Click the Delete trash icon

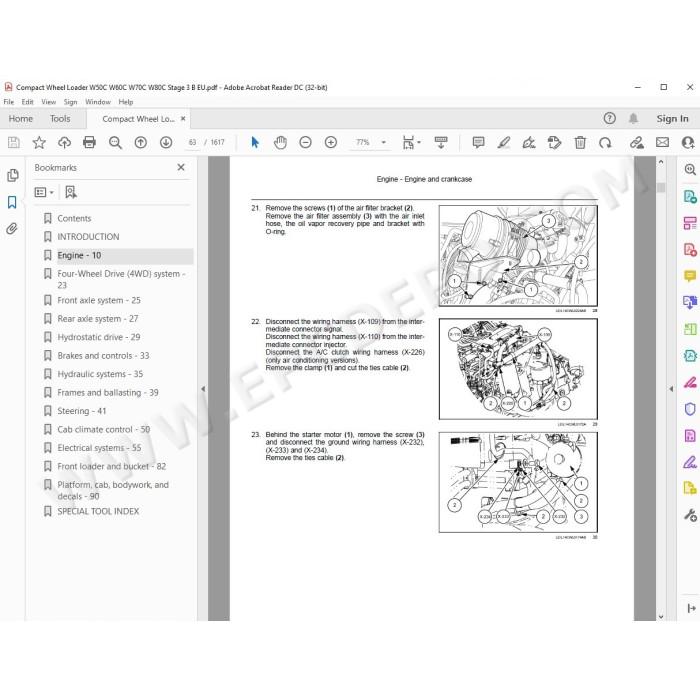[x=580, y=142]
